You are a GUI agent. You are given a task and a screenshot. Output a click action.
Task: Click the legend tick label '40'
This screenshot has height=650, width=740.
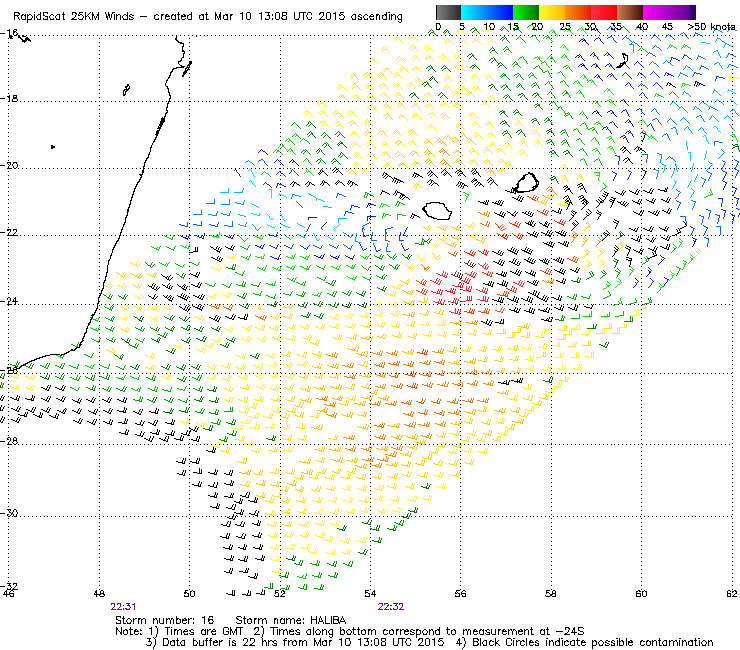642,27
